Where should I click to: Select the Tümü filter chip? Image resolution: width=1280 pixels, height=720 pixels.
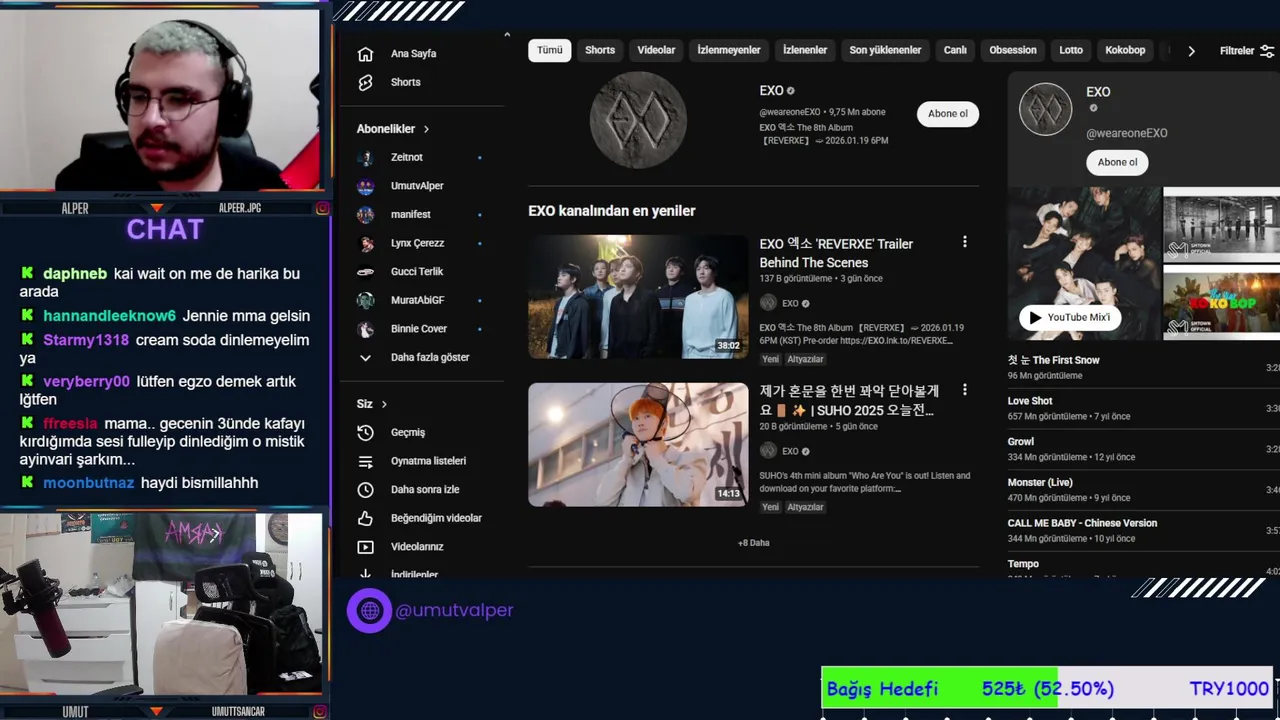point(550,50)
